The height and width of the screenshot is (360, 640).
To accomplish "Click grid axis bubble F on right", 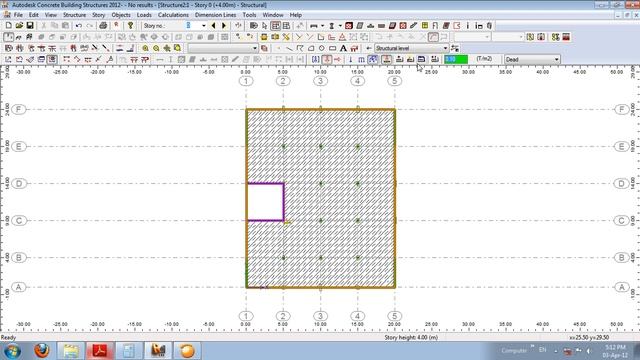I will pos(622,109).
